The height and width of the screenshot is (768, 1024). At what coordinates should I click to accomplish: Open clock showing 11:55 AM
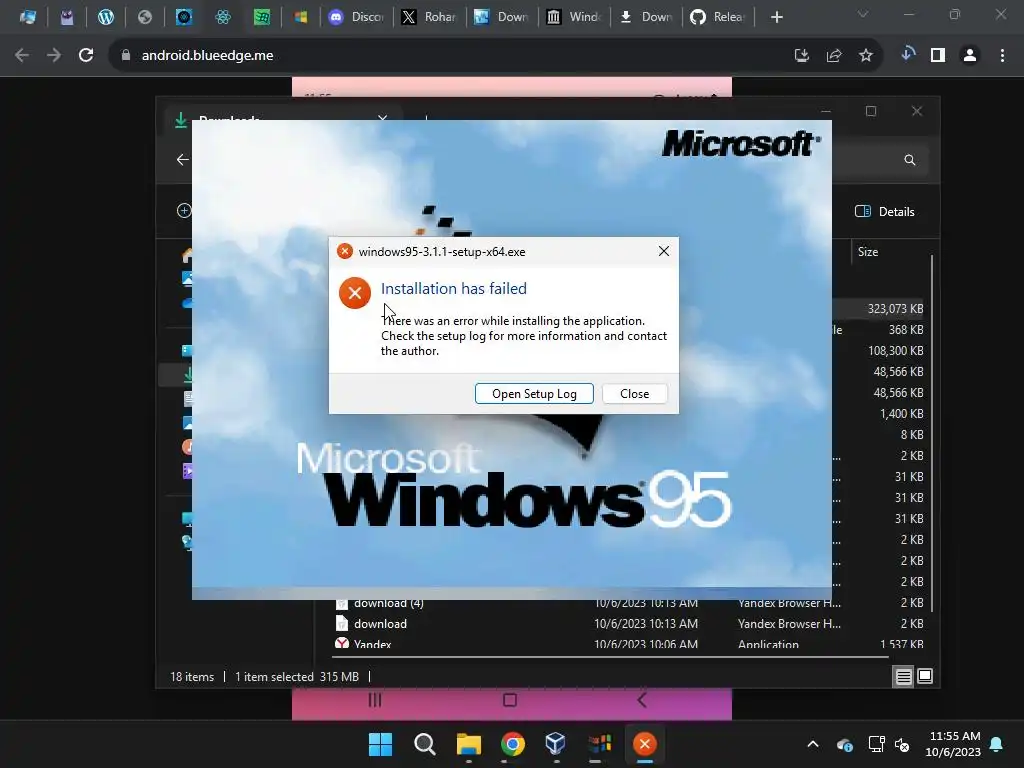953,744
